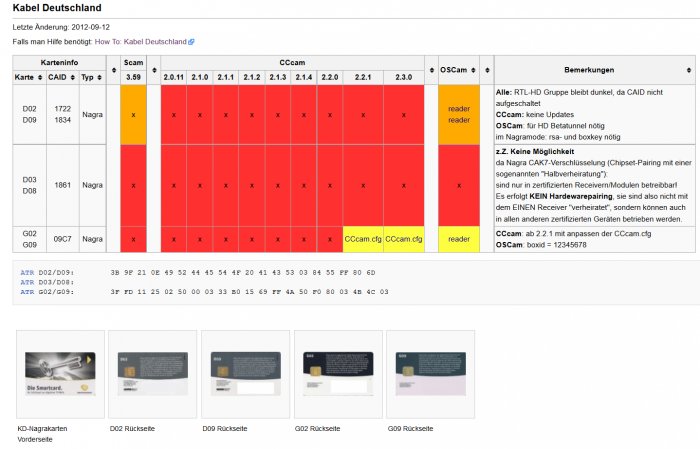Image resolution: width=700 pixels, height=449 pixels.
Task: Click the CCcam group header
Action: coord(292,62)
